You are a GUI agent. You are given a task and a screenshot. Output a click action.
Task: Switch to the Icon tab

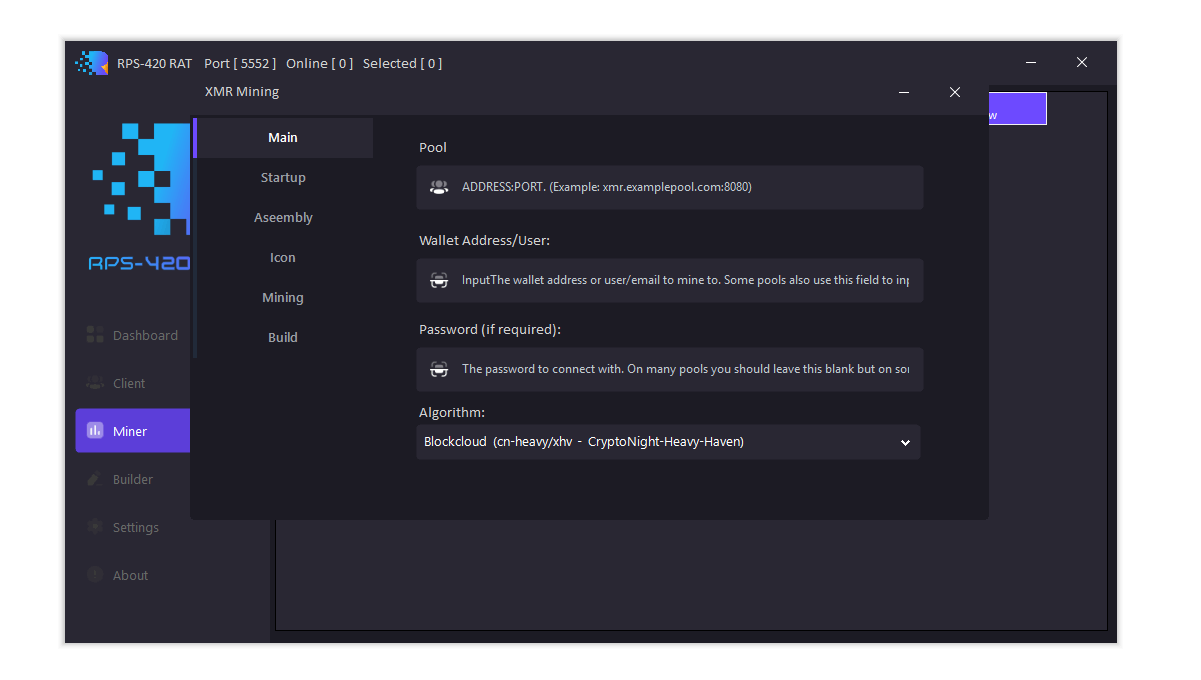(283, 257)
